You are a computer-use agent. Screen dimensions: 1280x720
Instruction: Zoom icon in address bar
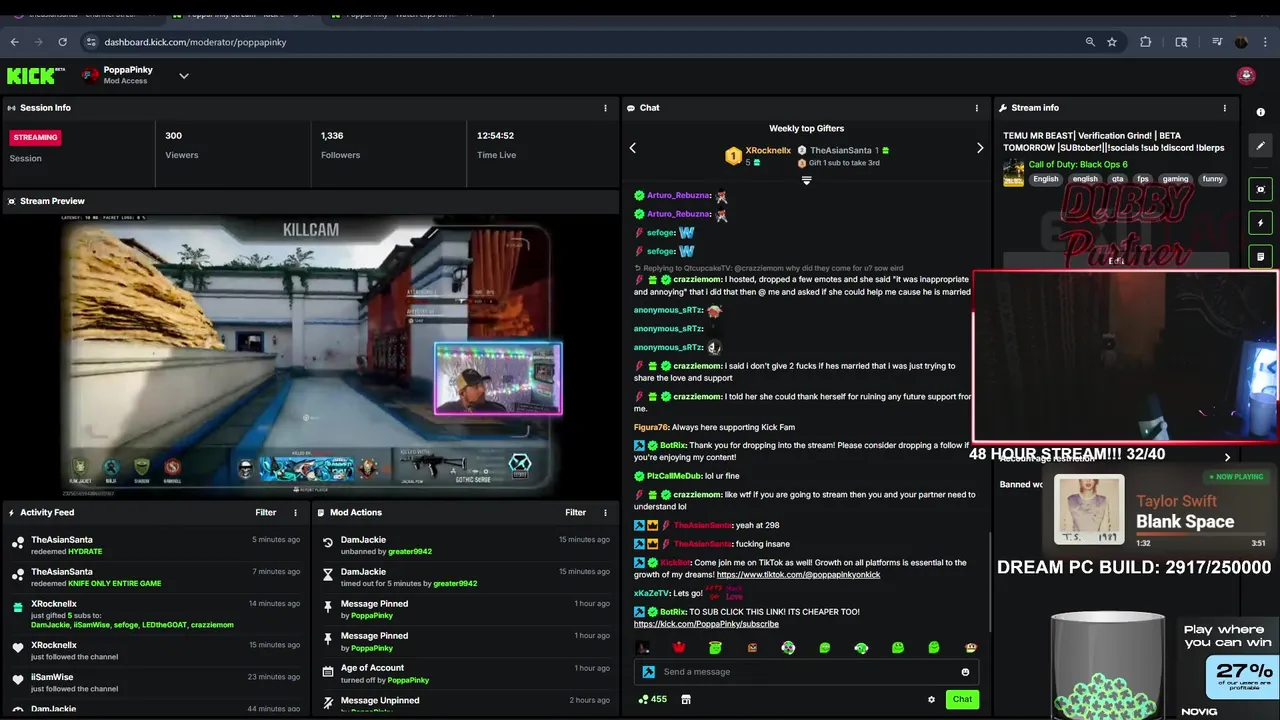(1090, 42)
